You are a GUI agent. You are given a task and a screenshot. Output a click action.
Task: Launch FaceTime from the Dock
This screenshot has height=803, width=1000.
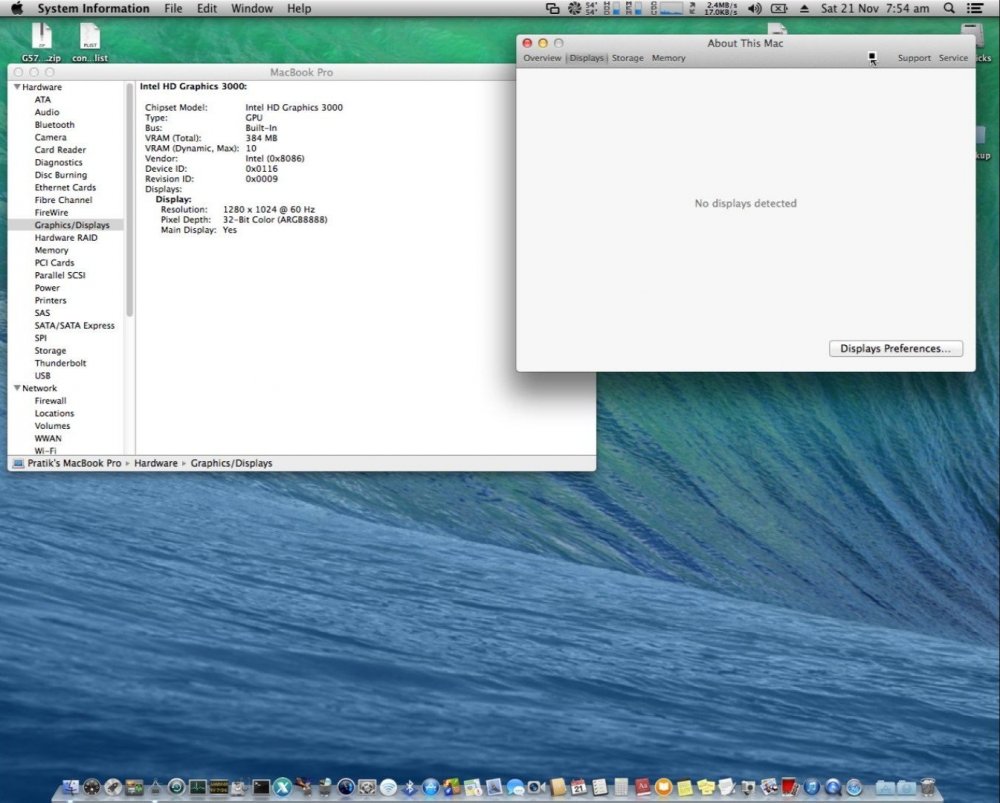tap(536, 787)
